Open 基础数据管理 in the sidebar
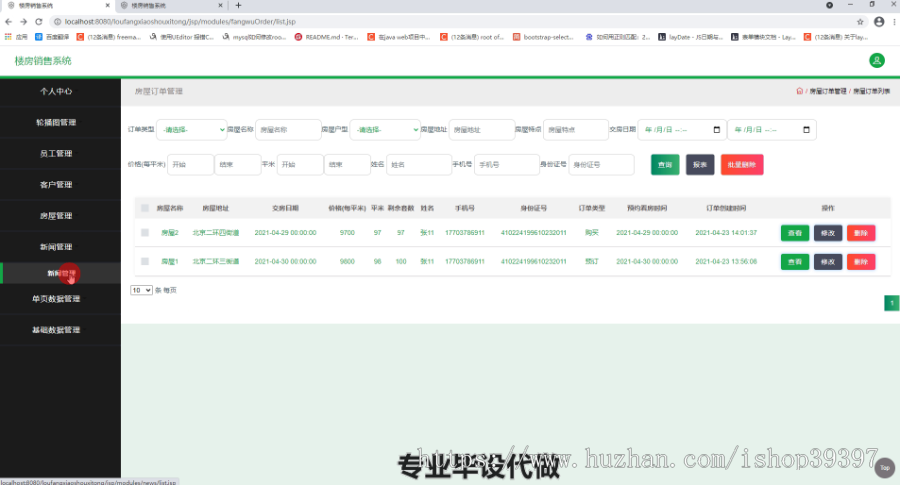 56,330
